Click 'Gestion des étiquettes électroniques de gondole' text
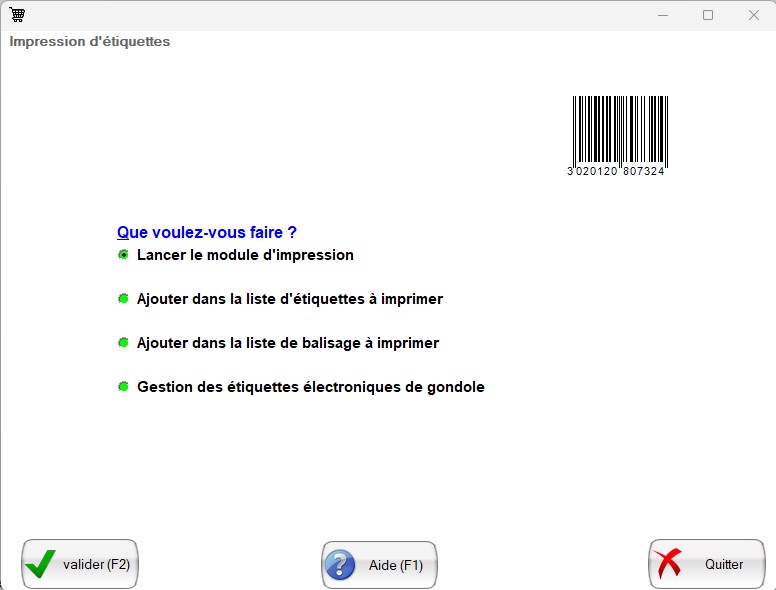This screenshot has height=590, width=776. [x=311, y=387]
